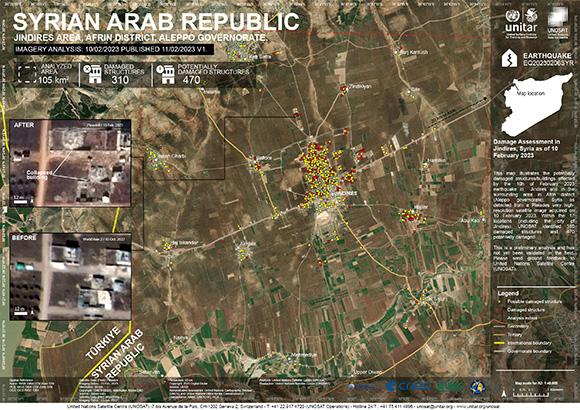Click the EQ20230206SYR earthquake code

tap(548, 63)
